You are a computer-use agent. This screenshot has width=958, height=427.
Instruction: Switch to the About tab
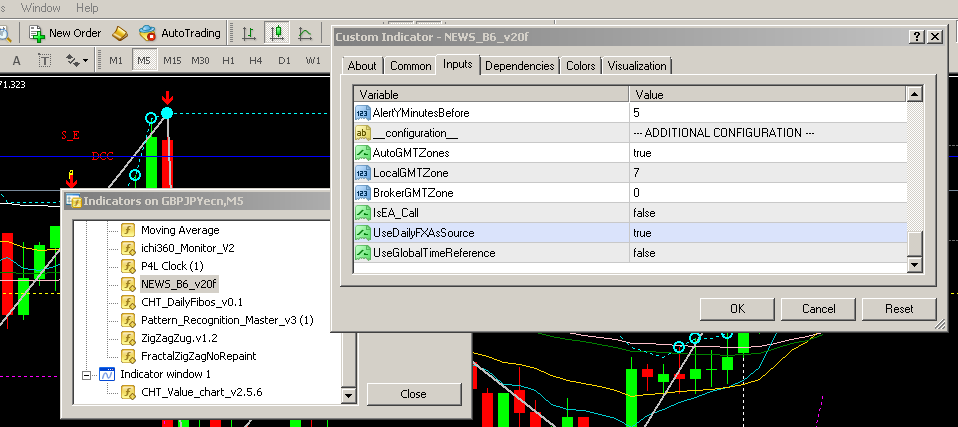[362, 66]
